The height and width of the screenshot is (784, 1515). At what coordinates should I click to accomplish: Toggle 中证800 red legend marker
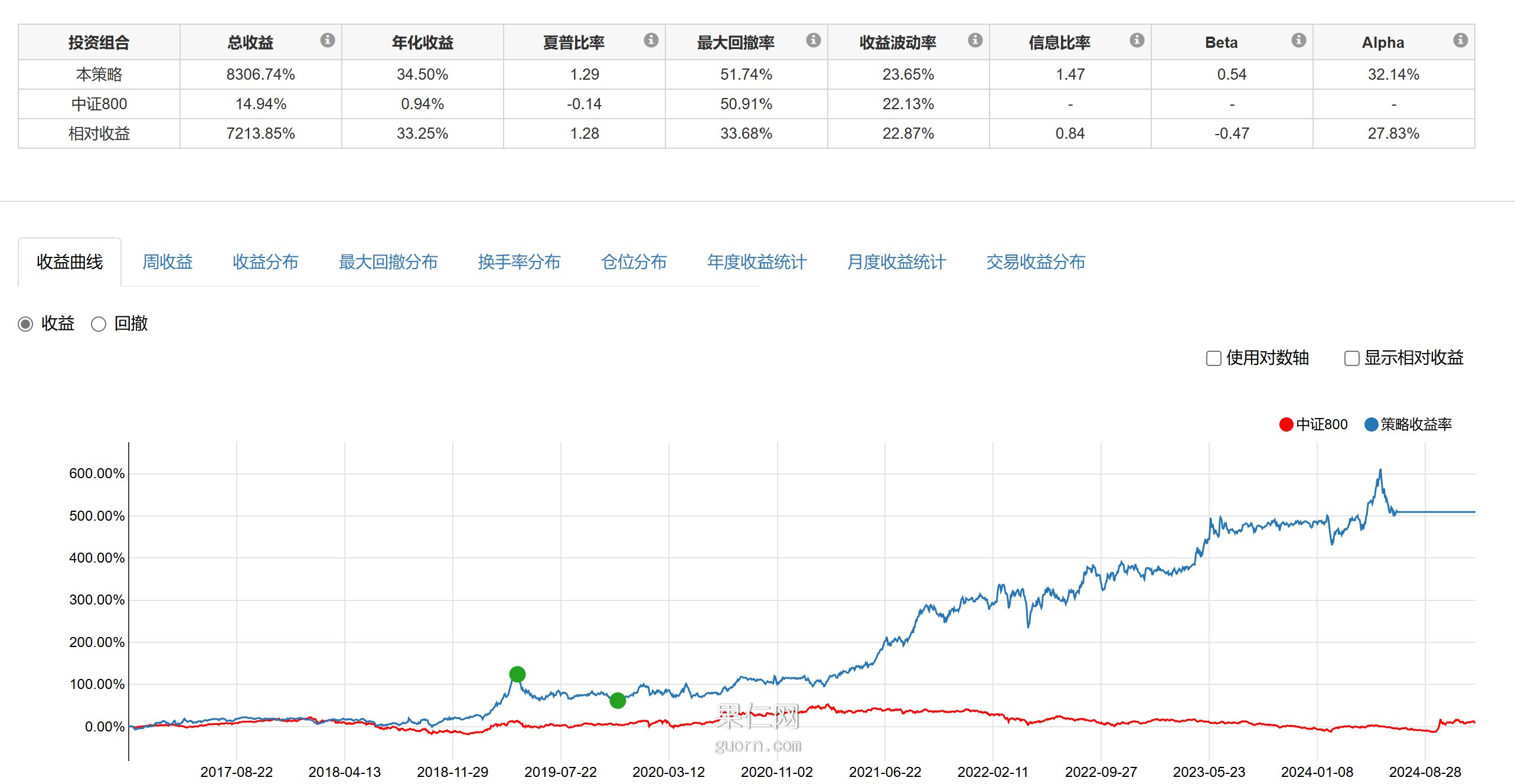coord(1286,424)
